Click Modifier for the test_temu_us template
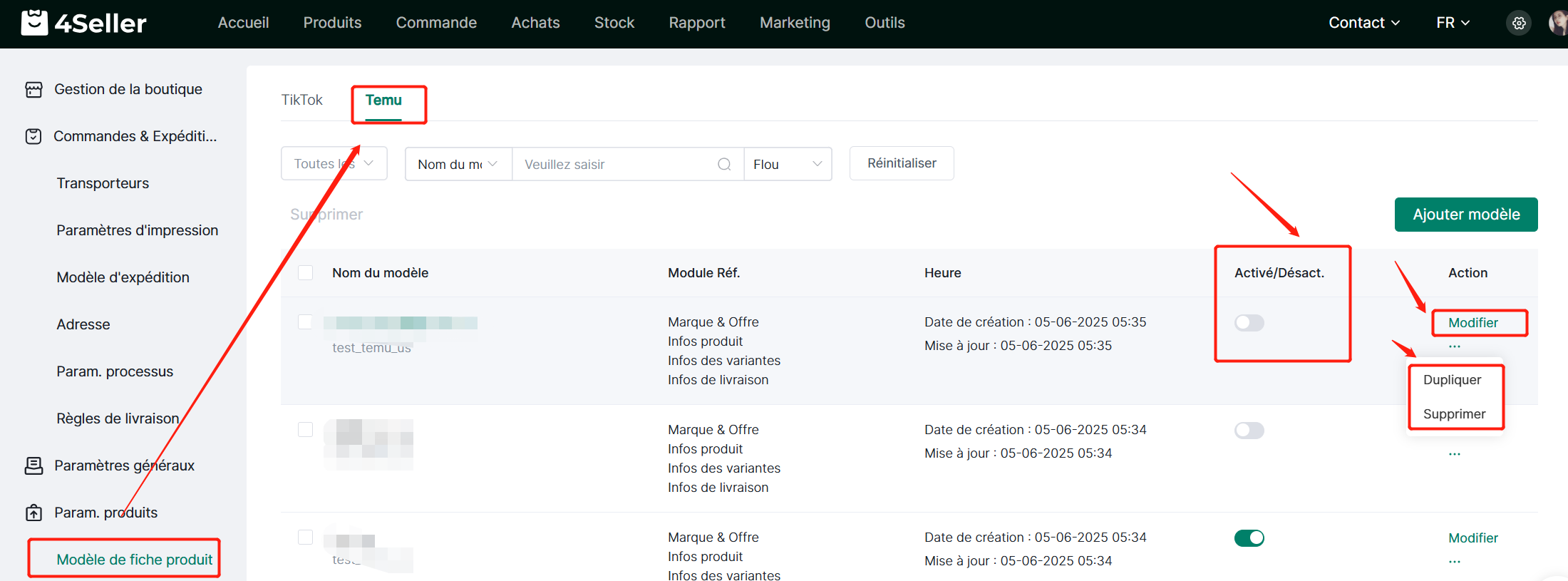The width and height of the screenshot is (1568, 581). point(1473,323)
